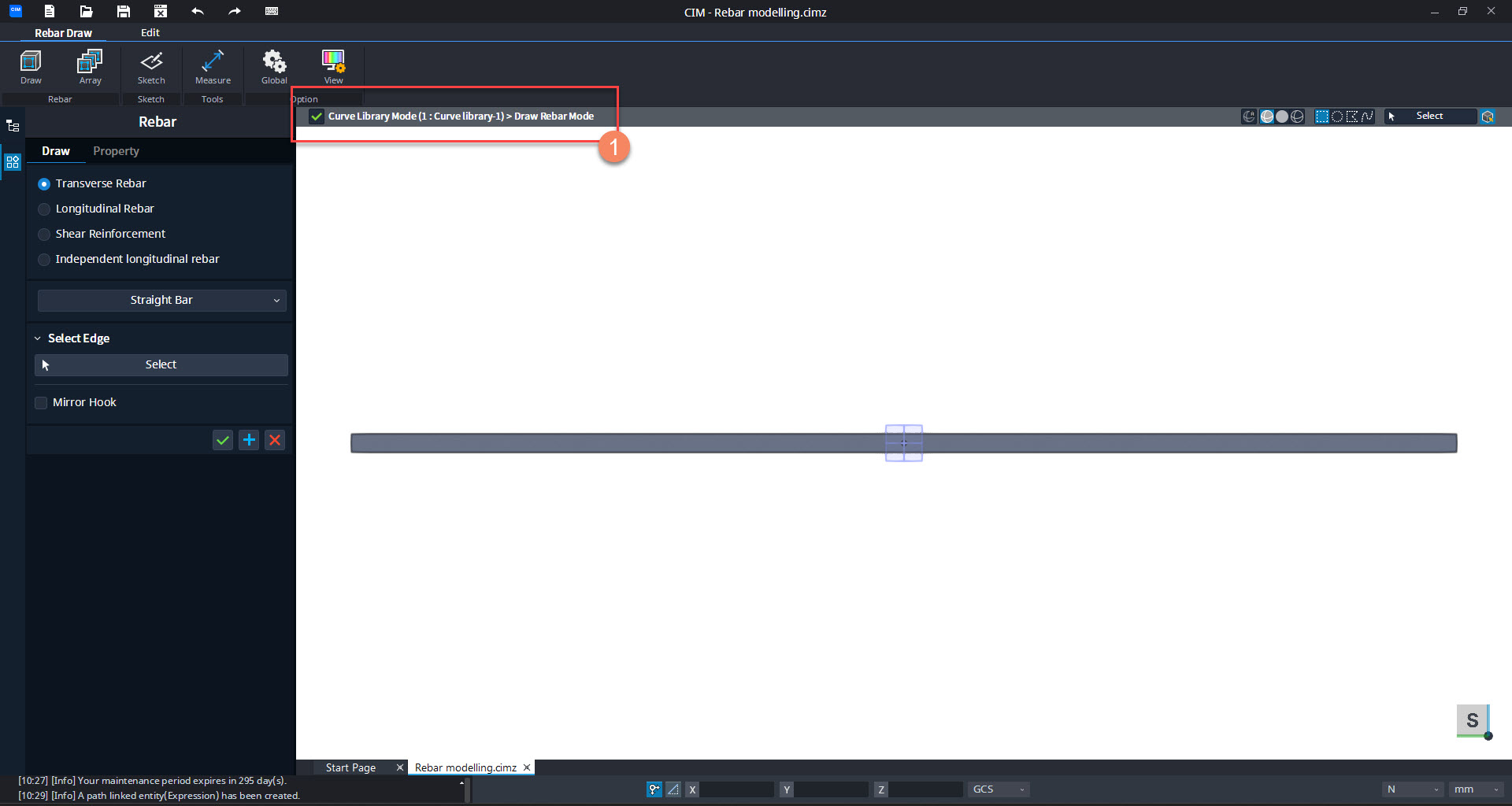
Task: Select the Array rebar tool
Action: click(x=90, y=67)
